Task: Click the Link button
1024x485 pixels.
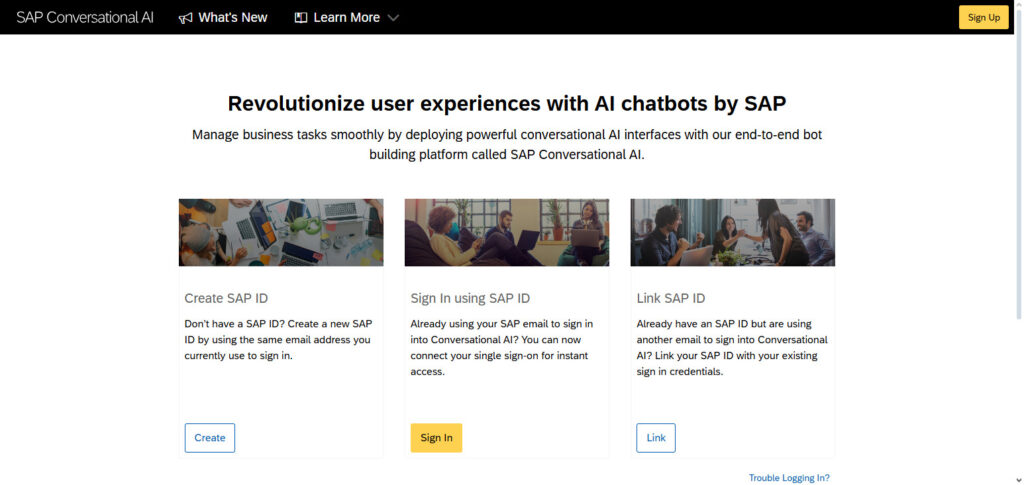Action: (x=656, y=438)
